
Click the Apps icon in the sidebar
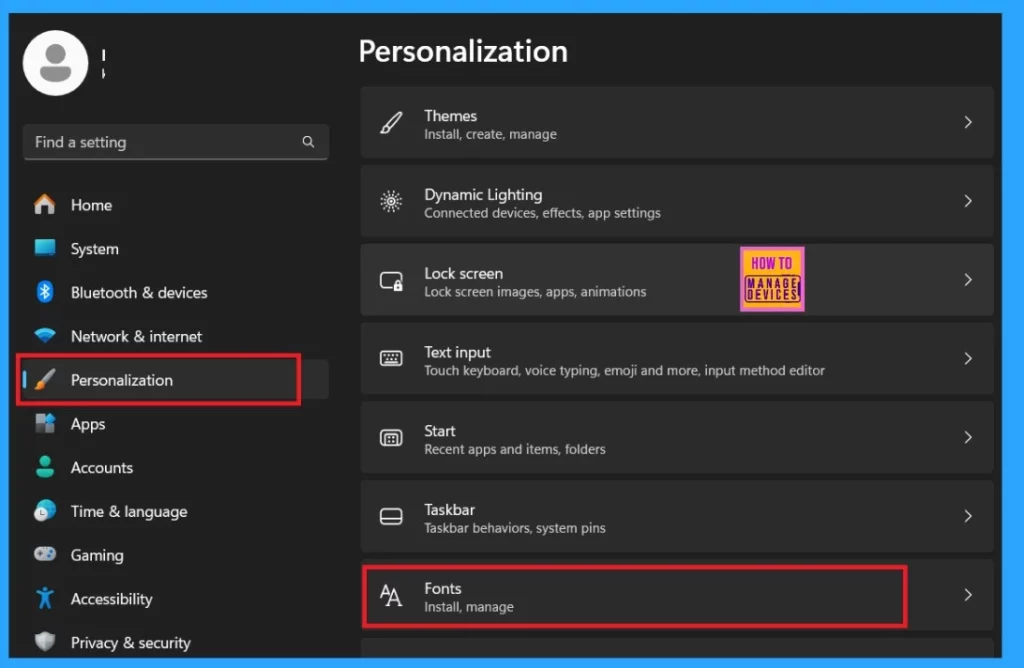click(x=44, y=423)
